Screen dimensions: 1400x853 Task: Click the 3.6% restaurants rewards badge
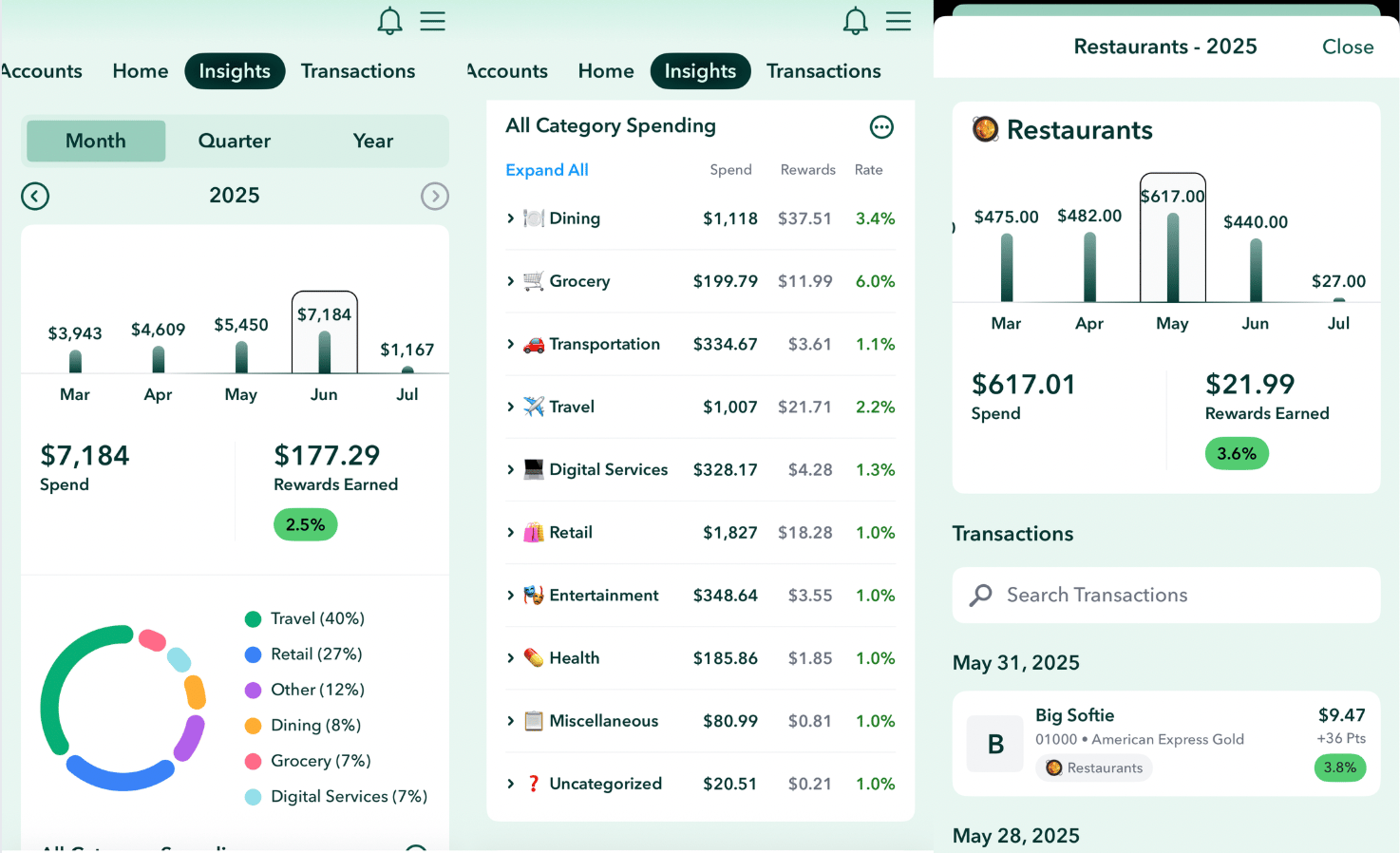(1237, 453)
